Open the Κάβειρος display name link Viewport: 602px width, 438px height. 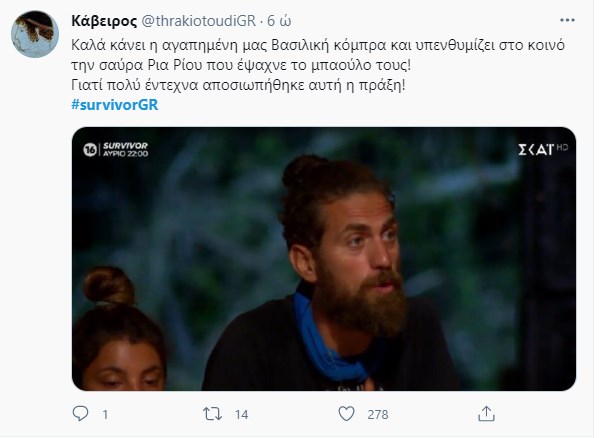click(104, 21)
